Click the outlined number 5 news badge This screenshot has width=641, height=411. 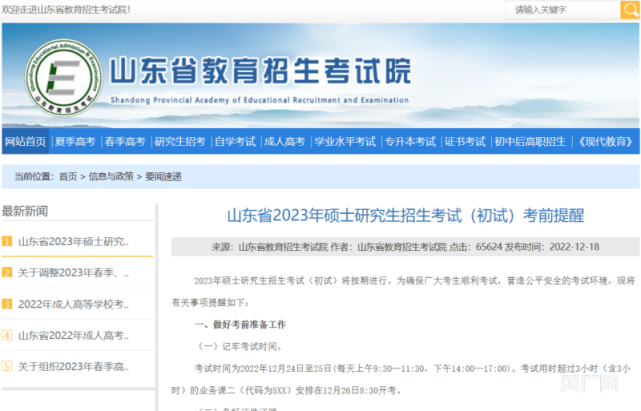coord(7,366)
